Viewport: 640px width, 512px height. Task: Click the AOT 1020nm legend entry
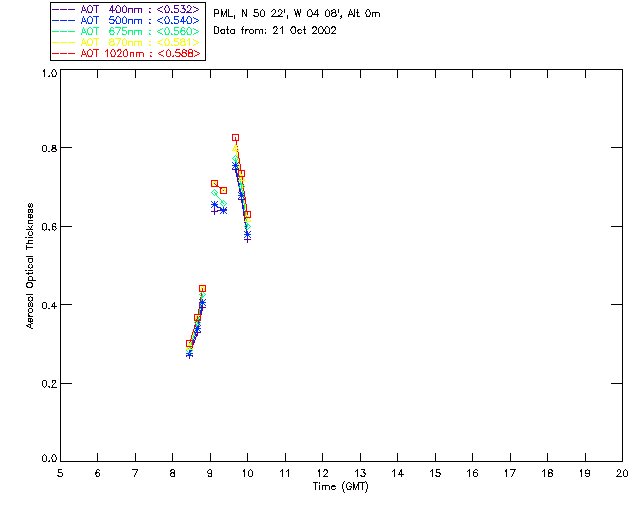[x=126, y=53]
